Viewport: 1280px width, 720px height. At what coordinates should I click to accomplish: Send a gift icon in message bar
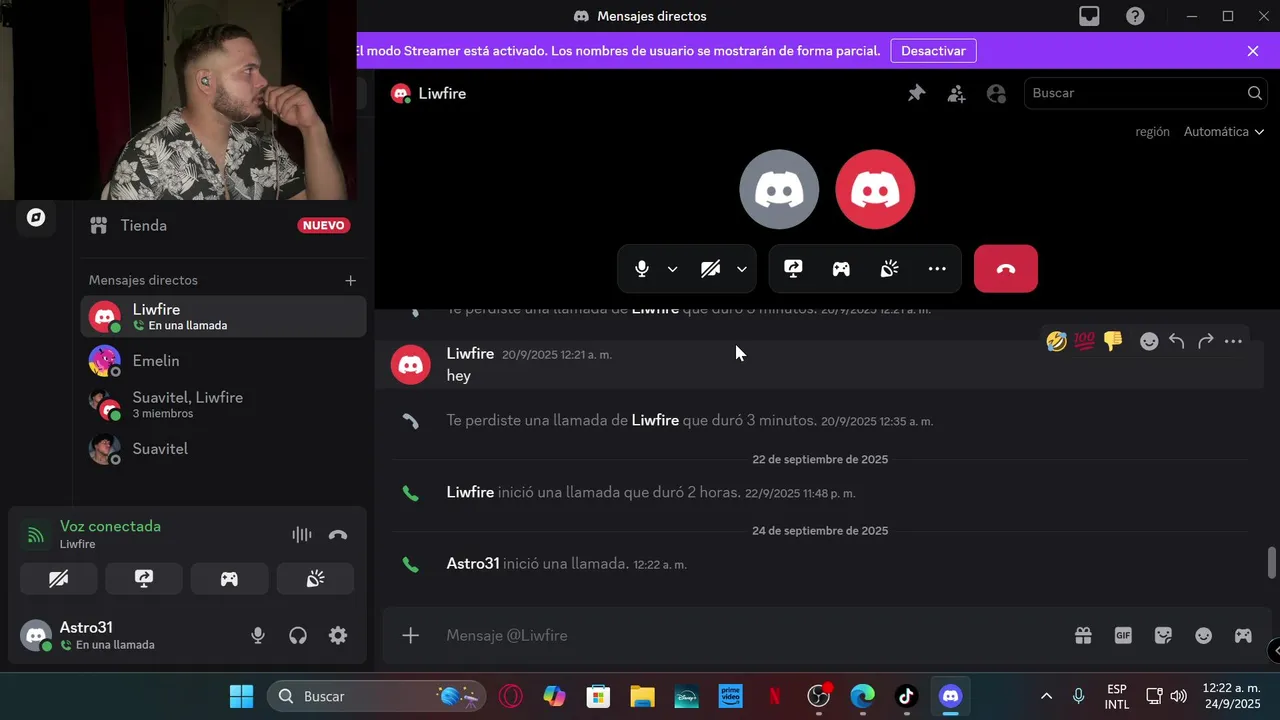pyautogui.click(x=1083, y=635)
